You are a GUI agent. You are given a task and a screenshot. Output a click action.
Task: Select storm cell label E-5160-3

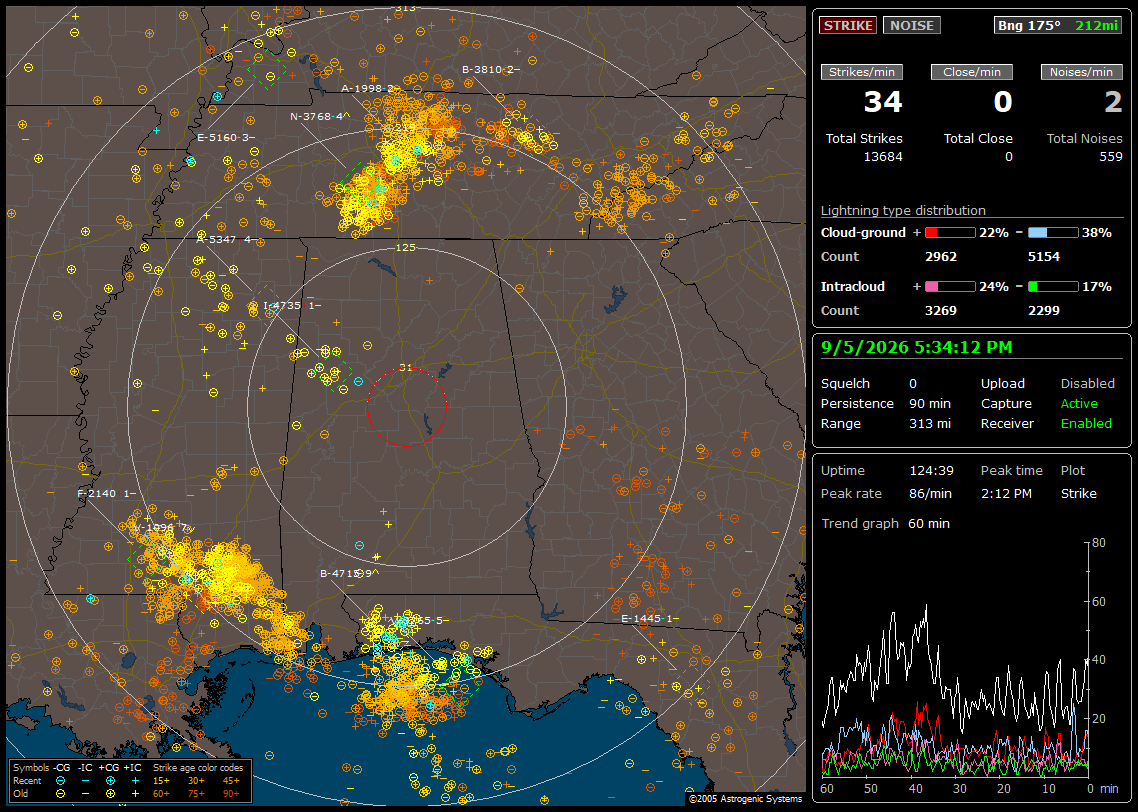[225, 137]
